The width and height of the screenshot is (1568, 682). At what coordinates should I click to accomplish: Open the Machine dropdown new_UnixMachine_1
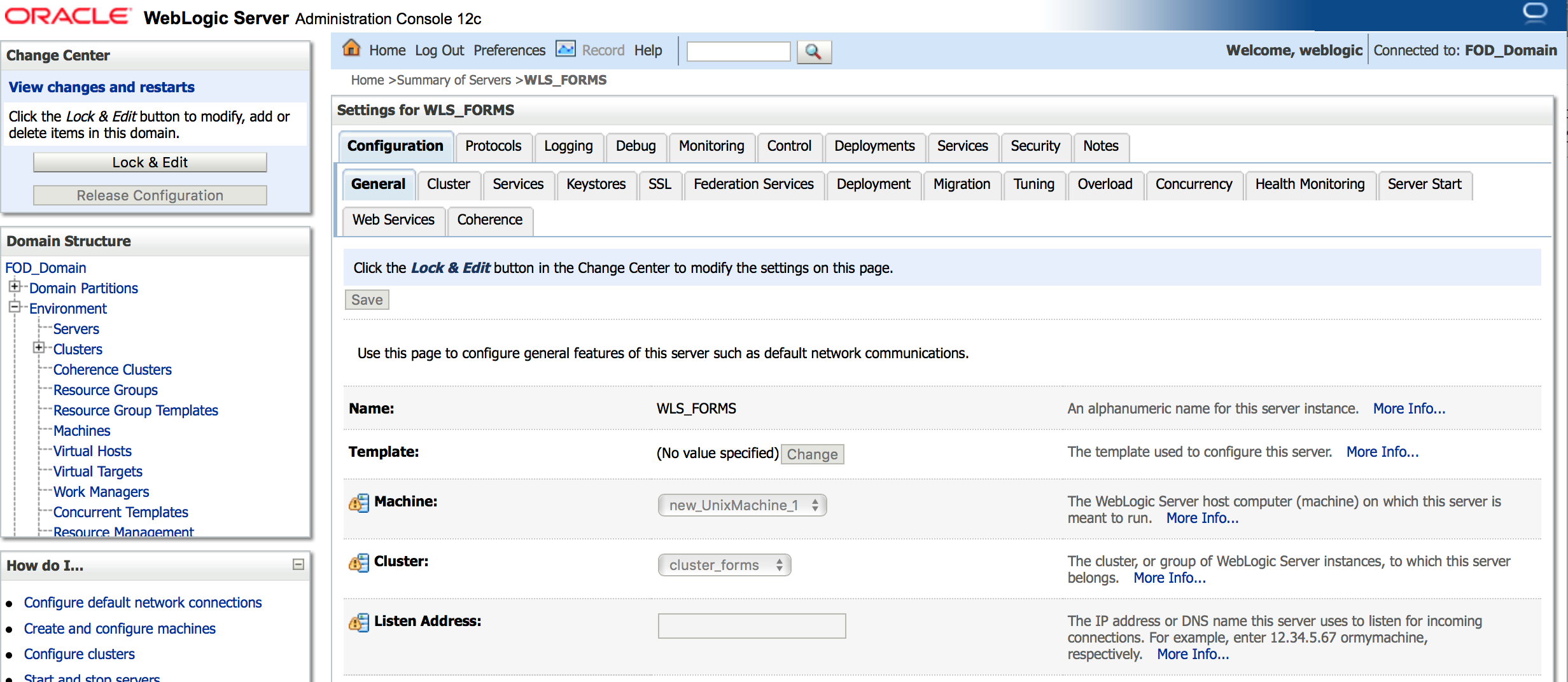[x=742, y=505]
